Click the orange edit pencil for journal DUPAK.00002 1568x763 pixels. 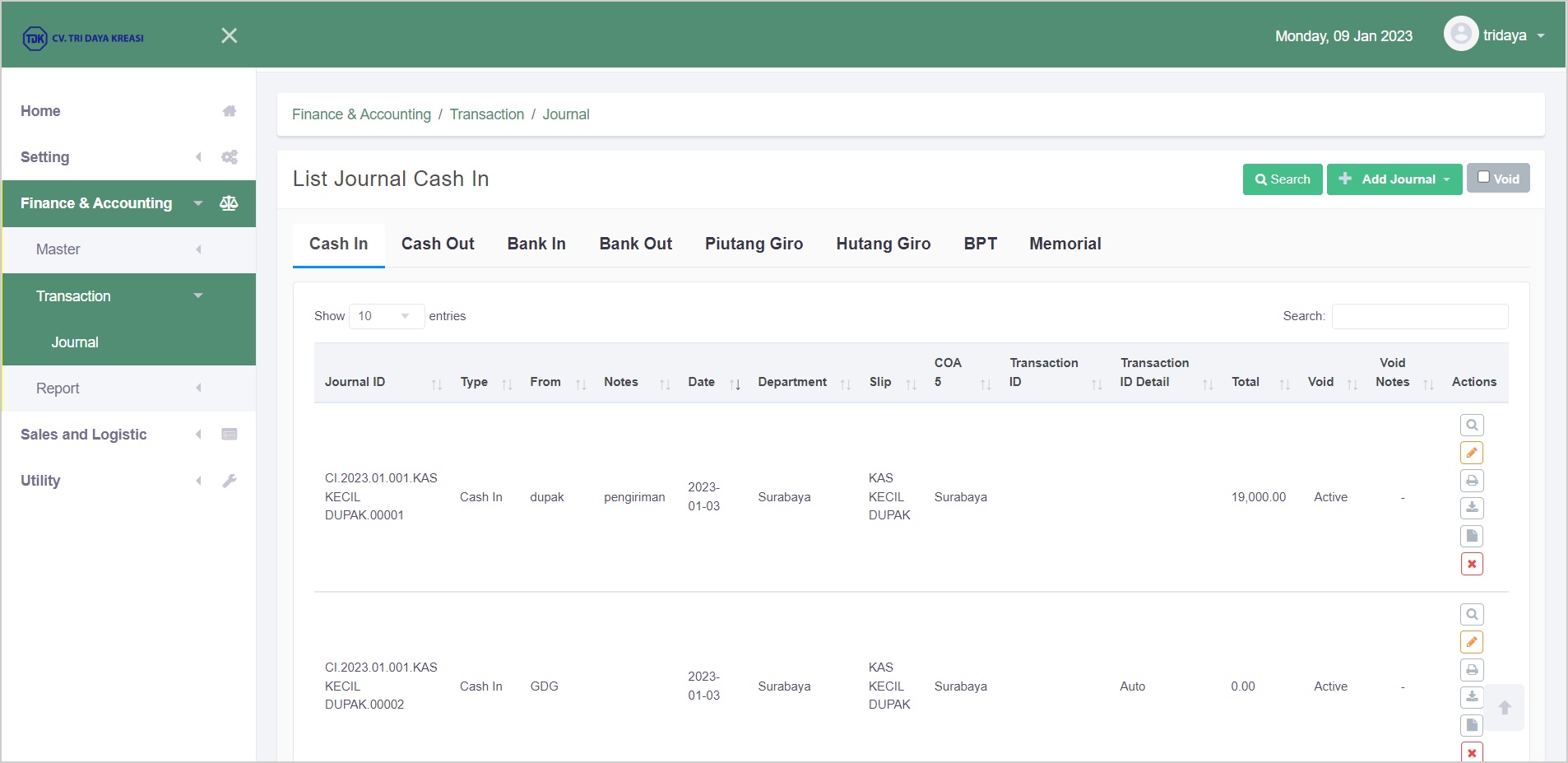coord(1472,642)
